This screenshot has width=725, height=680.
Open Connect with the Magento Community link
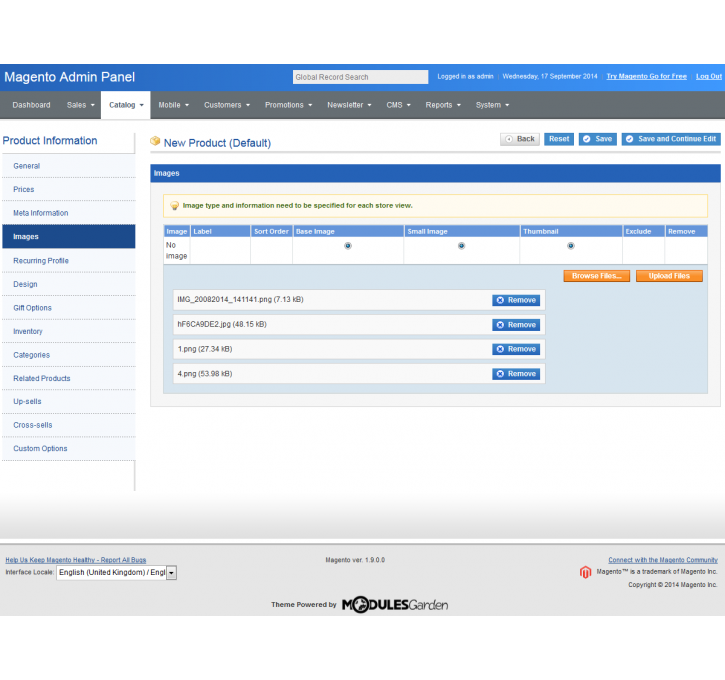(x=663, y=560)
